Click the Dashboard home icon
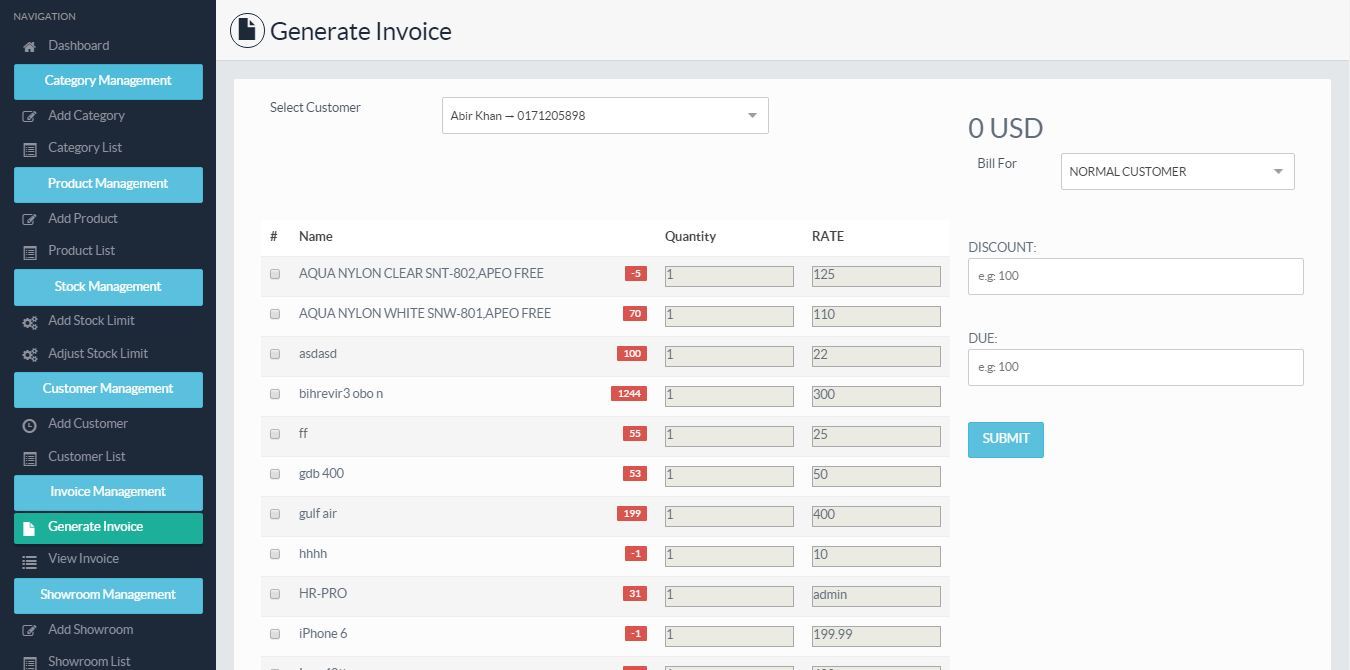This screenshot has width=1350, height=670. 30,47
